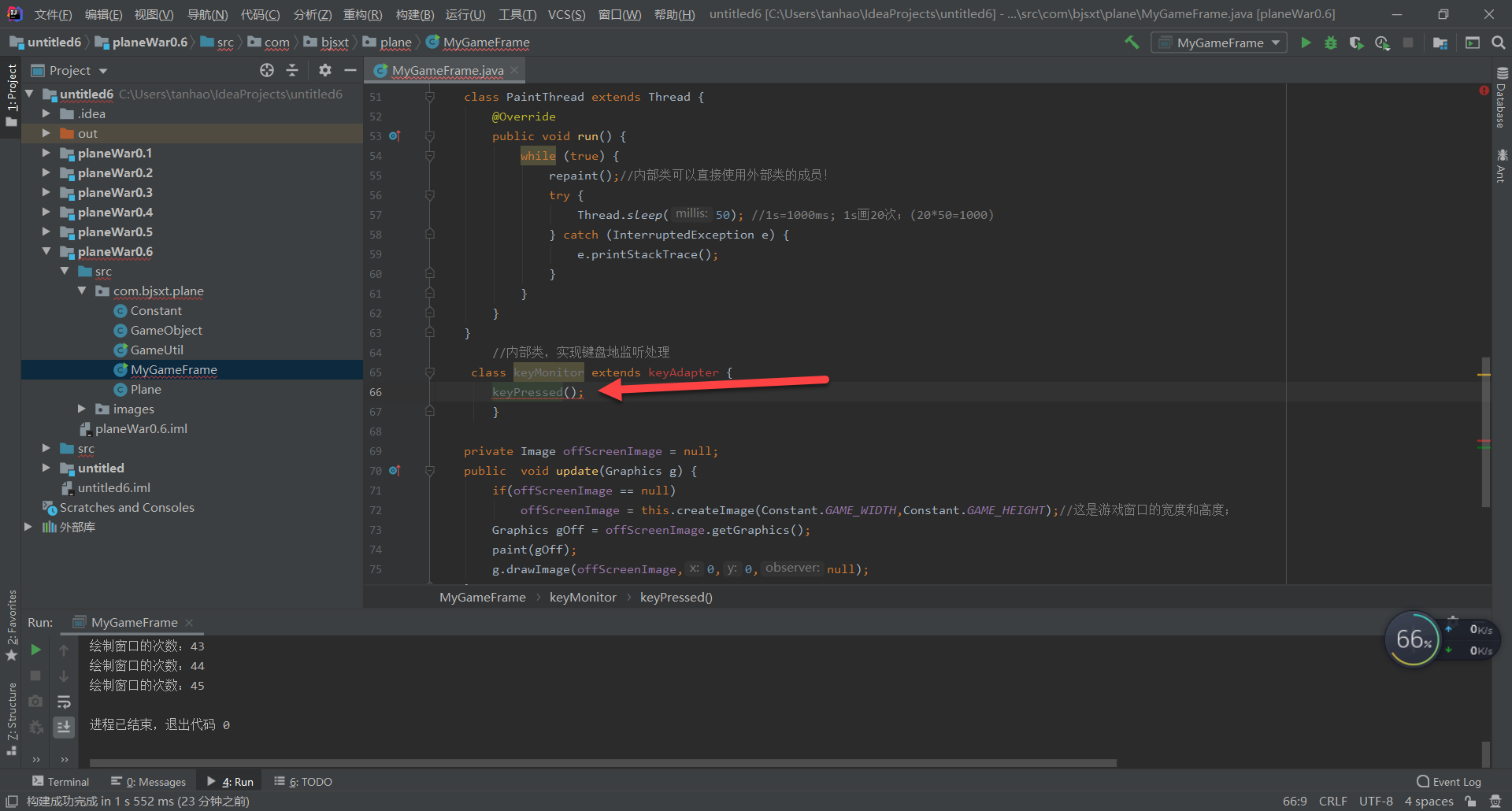Run MyGameFrame with the green play button

1306,43
